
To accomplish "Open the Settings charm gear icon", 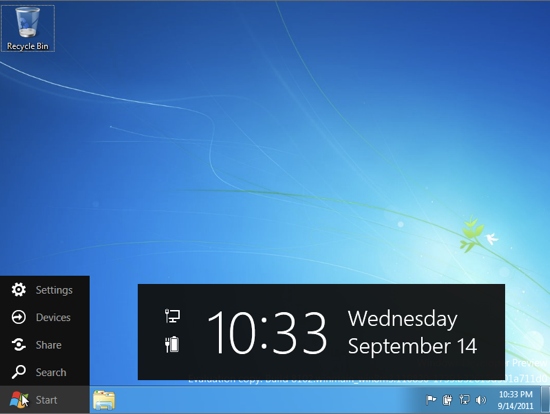I will pos(19,290).
